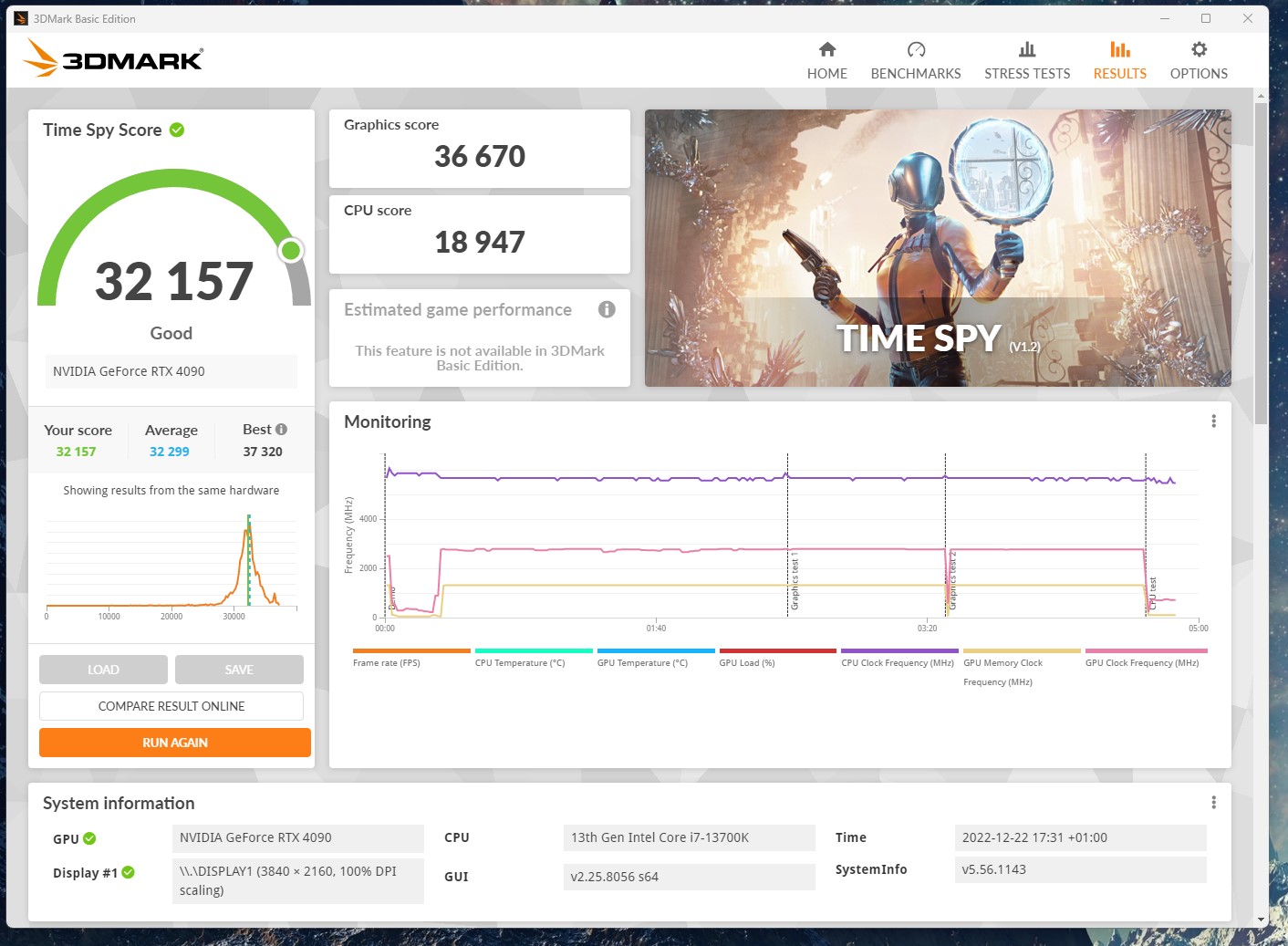
Task: Minimize the 3DMark window
Action: (1165, 18)
